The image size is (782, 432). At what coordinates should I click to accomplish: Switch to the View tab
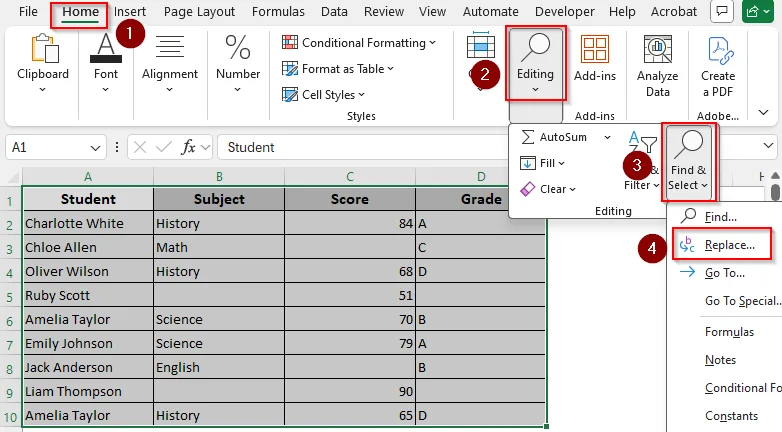click(432, 11)
